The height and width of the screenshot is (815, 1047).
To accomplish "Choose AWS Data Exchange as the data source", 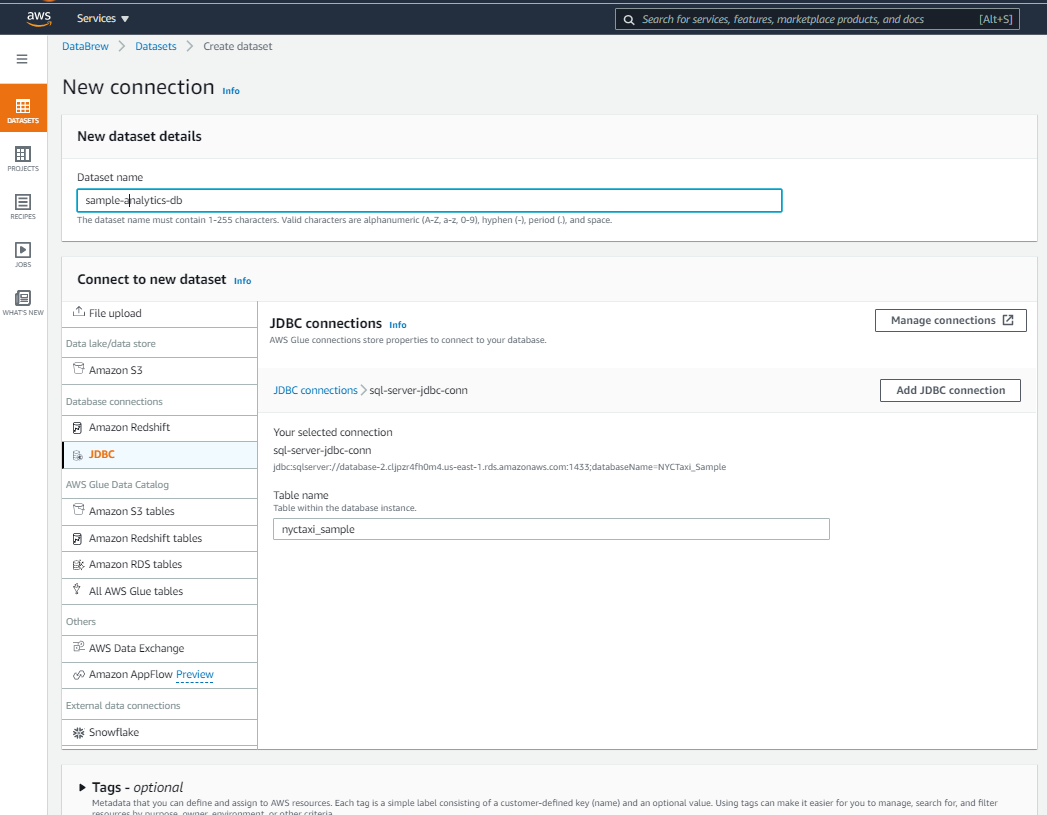I will tap(80, 648).
